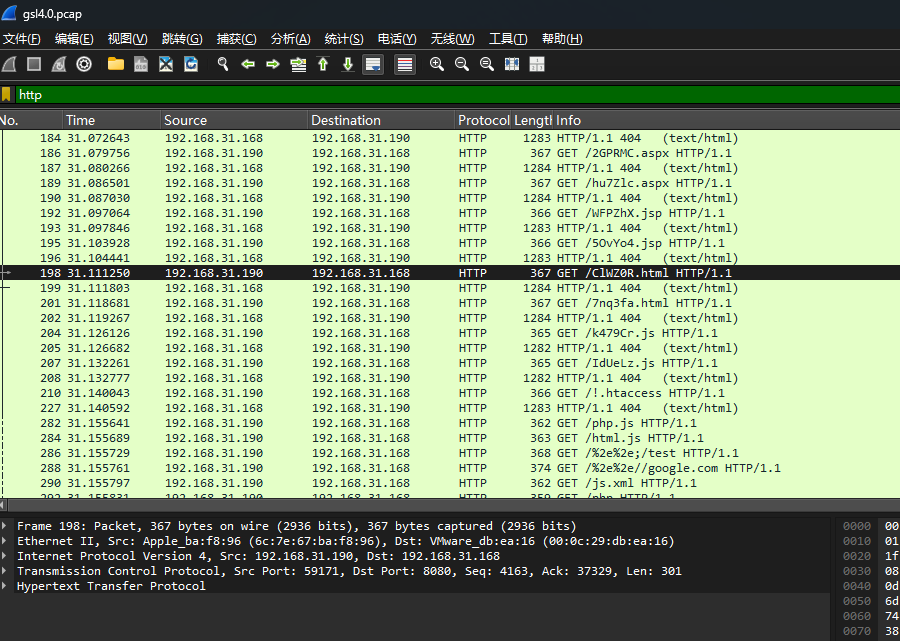Click the find packet magnifier icon
This screenshot has width=900, height=641.
[x=223, y=64]
